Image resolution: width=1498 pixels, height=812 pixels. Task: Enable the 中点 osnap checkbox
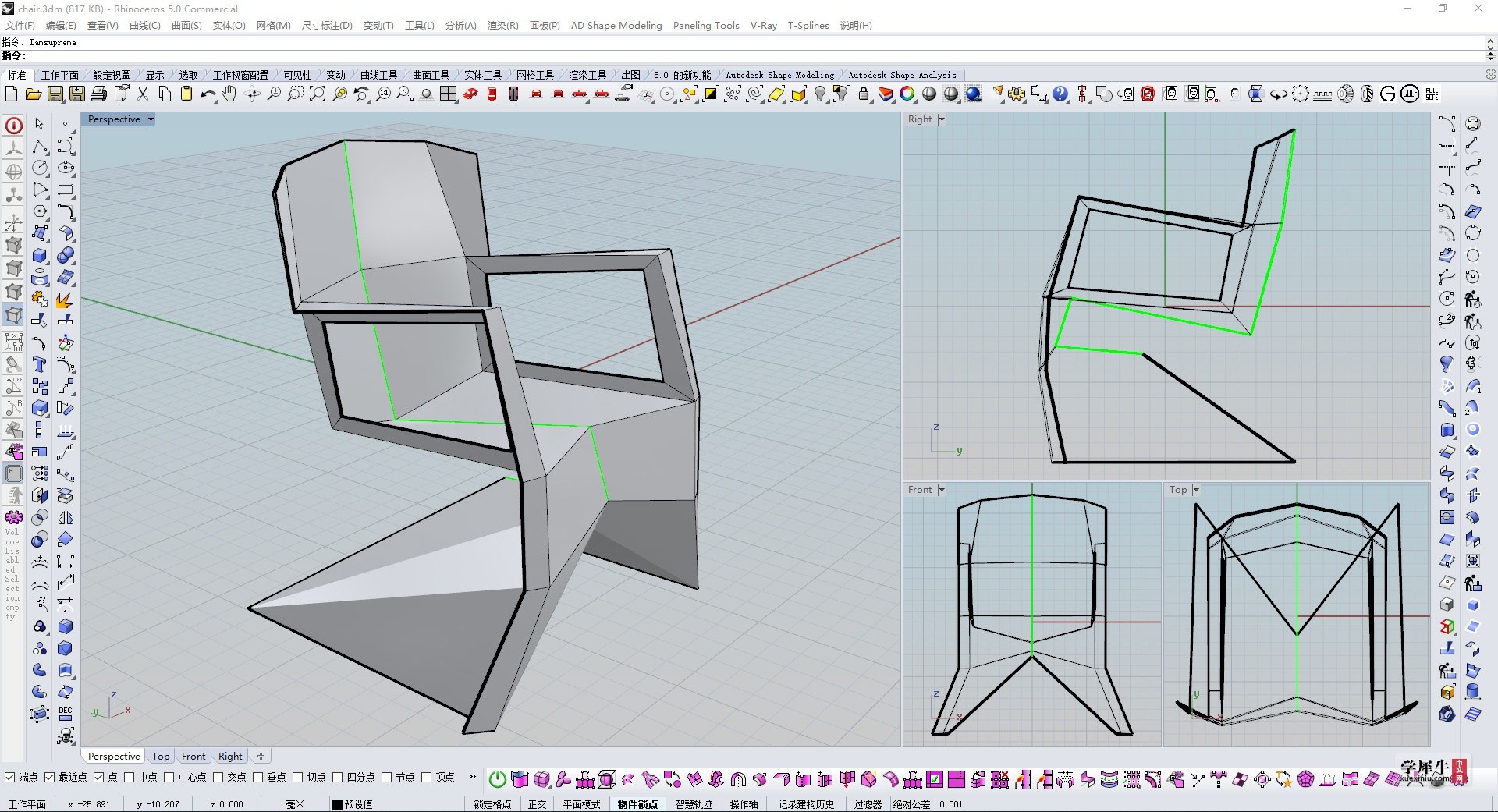click(x=130, y=777)
